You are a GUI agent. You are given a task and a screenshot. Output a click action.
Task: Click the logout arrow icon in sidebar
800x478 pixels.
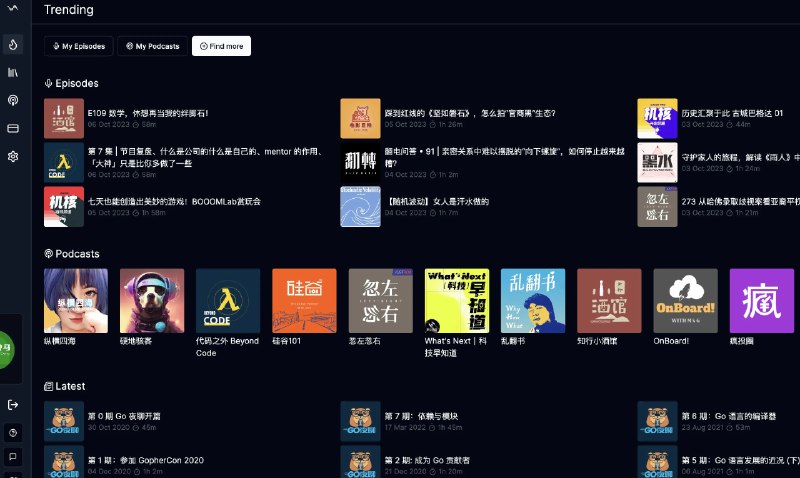[13, 405]
